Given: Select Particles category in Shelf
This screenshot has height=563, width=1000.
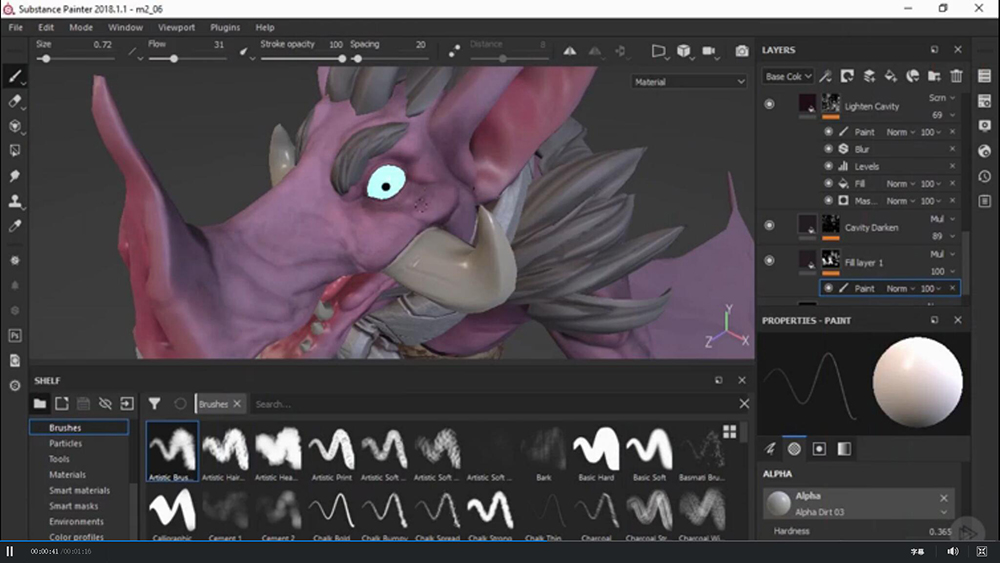Looking at the screenshot, I should (x=66, y=443).
